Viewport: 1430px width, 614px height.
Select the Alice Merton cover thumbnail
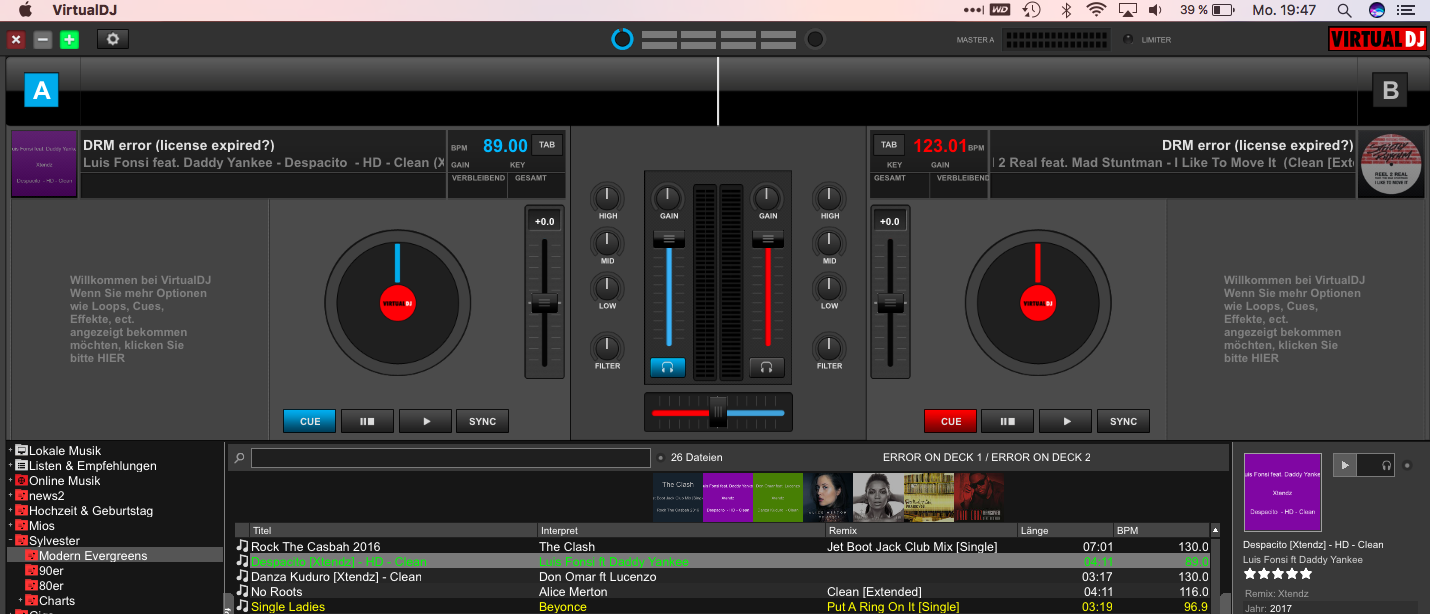pyautogui.click(x=828, y=497)
